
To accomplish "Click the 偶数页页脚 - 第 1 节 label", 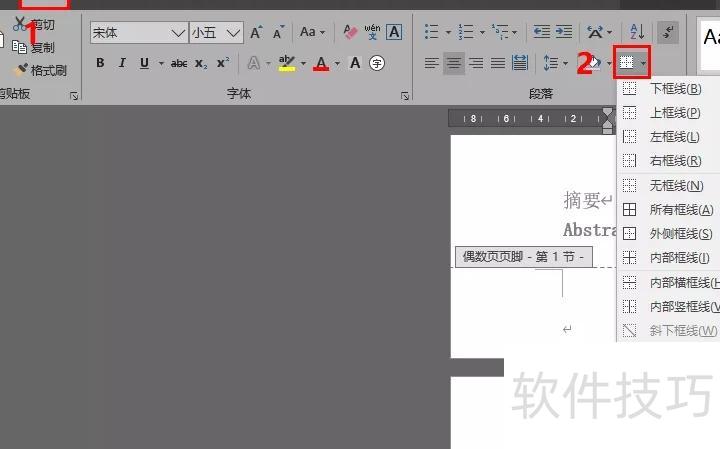I will click(x=523, y=257).
